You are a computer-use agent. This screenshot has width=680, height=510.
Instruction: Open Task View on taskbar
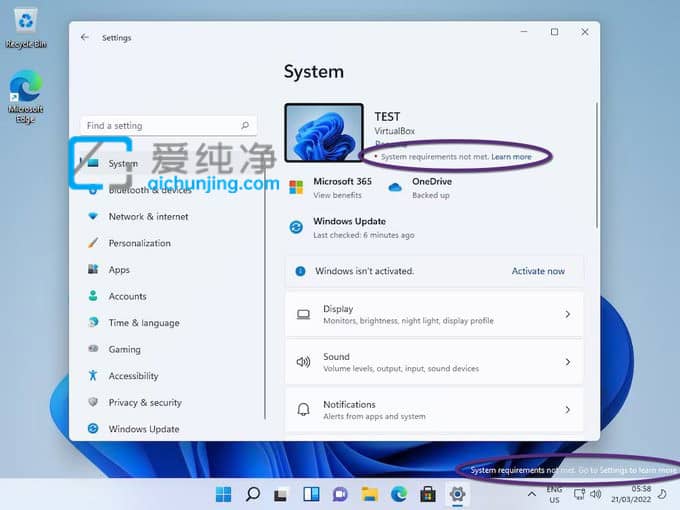[281, 494]
